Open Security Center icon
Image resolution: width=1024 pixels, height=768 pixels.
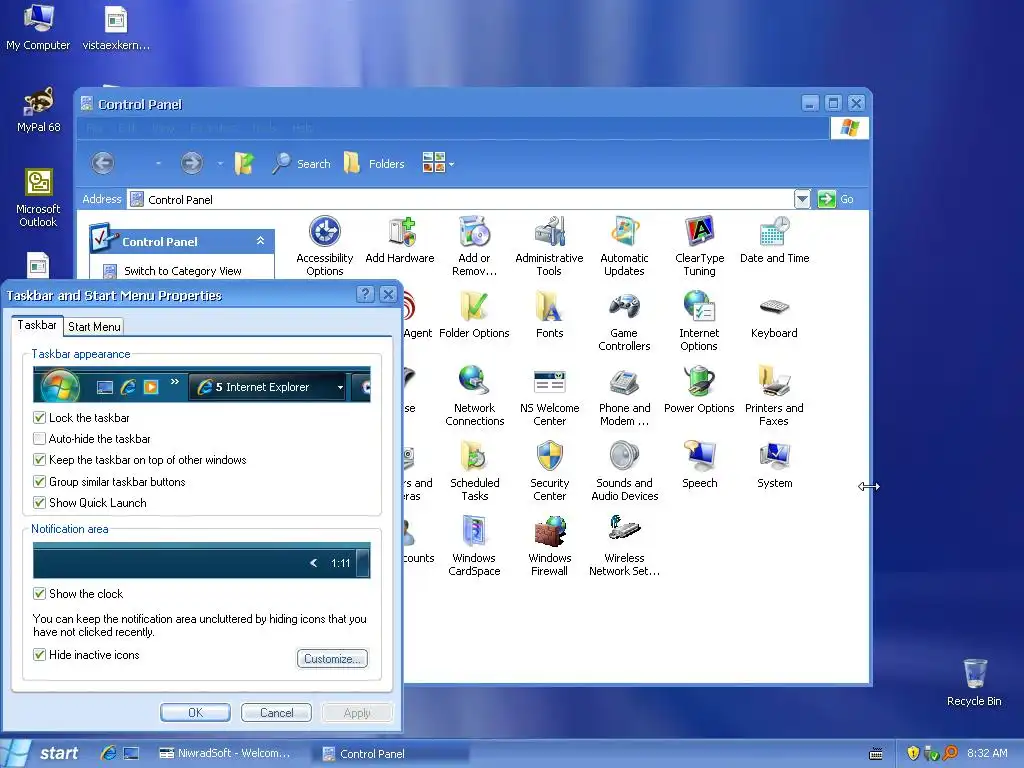click(549, 472)
